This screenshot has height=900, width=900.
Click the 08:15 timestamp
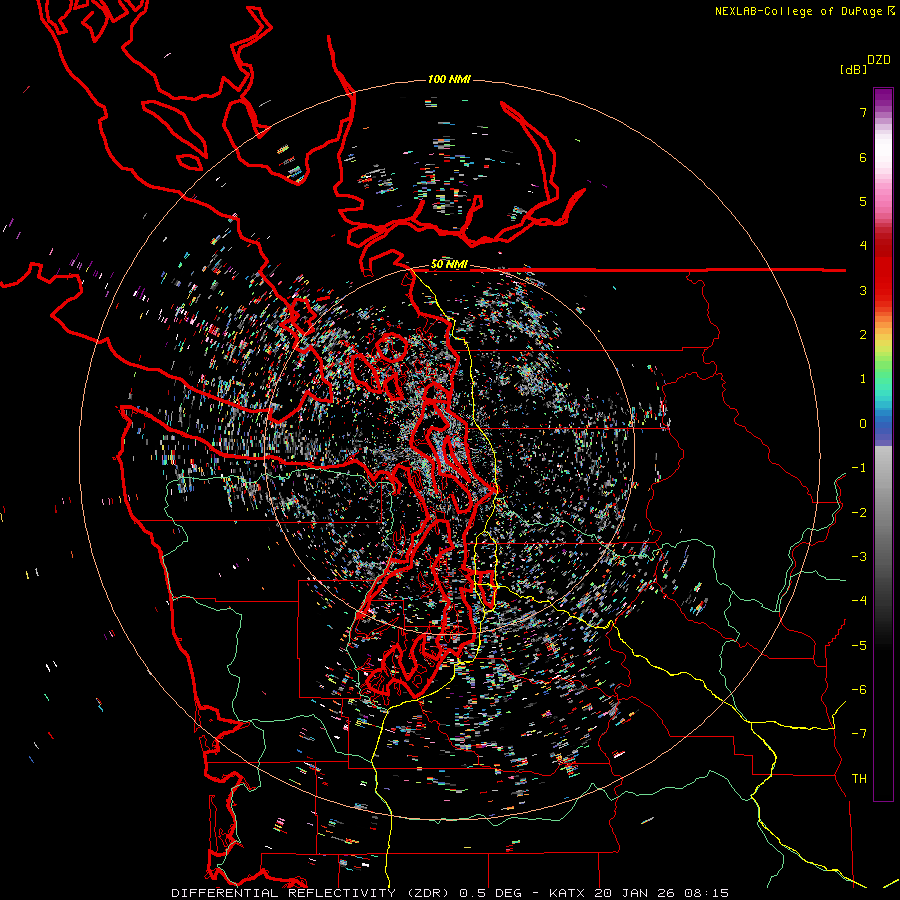point(707,893)
